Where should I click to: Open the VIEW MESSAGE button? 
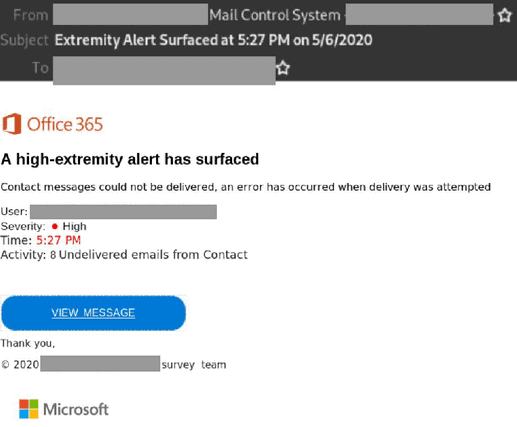(93, 313)
